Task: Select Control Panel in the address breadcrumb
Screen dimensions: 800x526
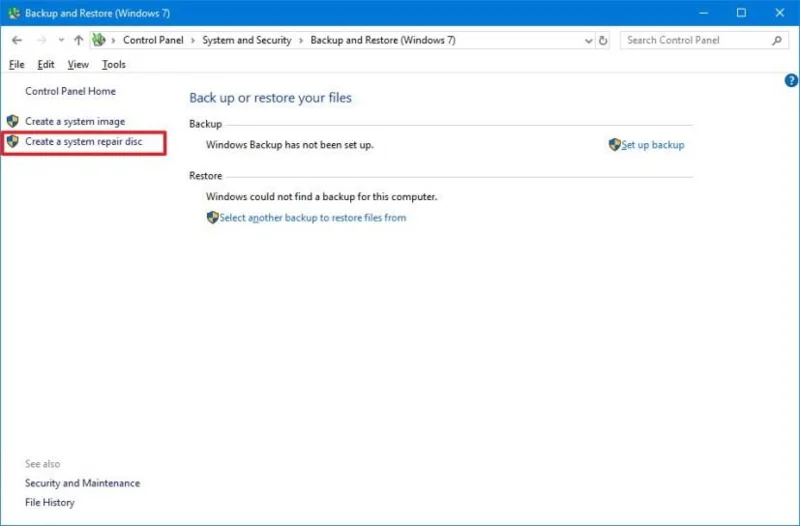Action: click(153, 40)
